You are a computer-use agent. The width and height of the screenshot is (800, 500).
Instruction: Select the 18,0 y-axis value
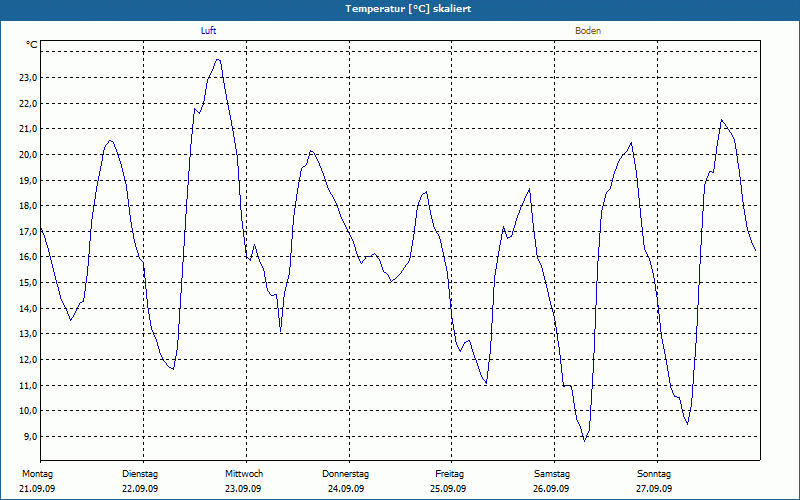point(28,206)
